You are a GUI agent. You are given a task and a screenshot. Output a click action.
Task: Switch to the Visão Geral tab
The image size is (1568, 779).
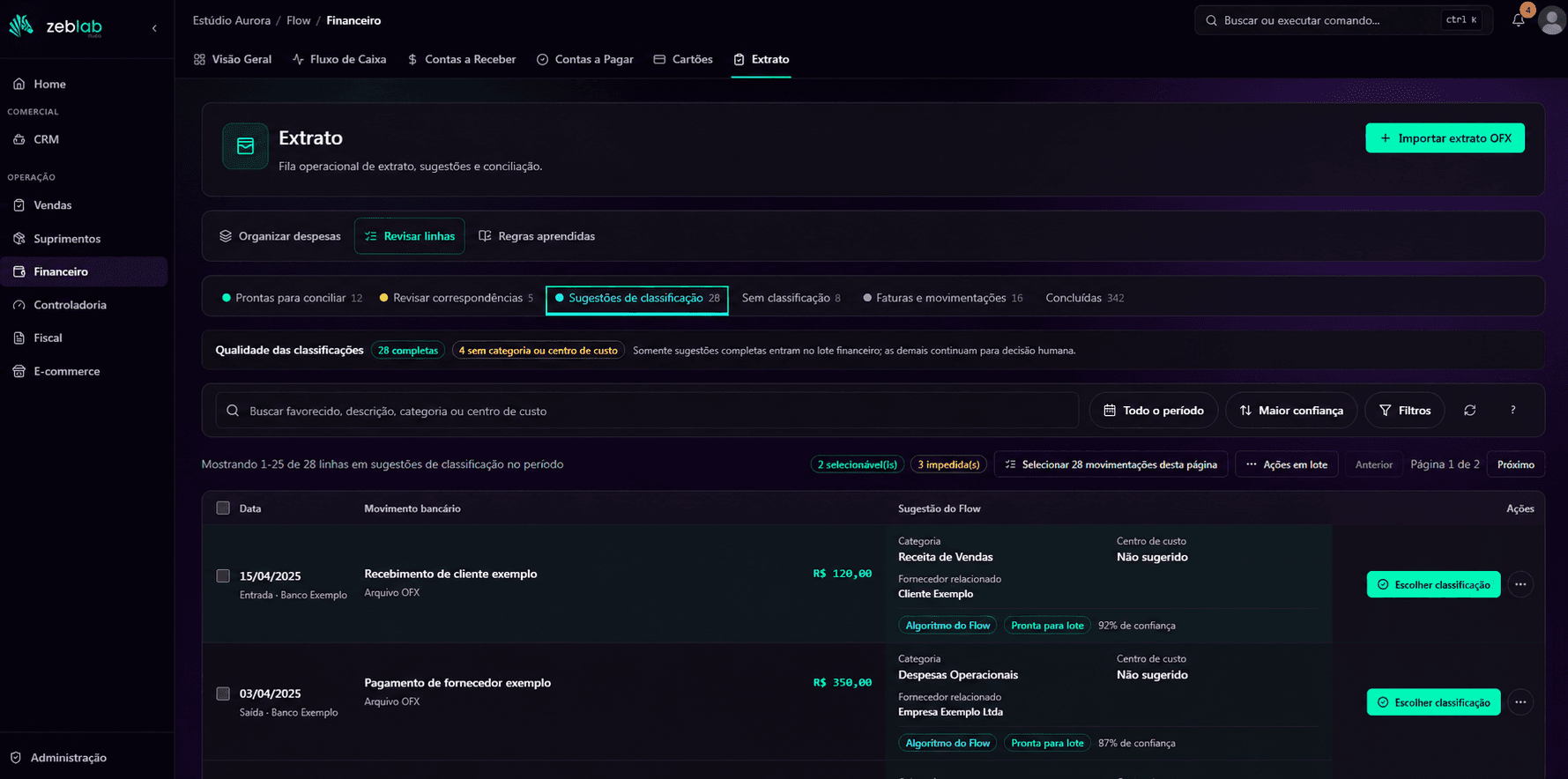[x=233, y=59]
